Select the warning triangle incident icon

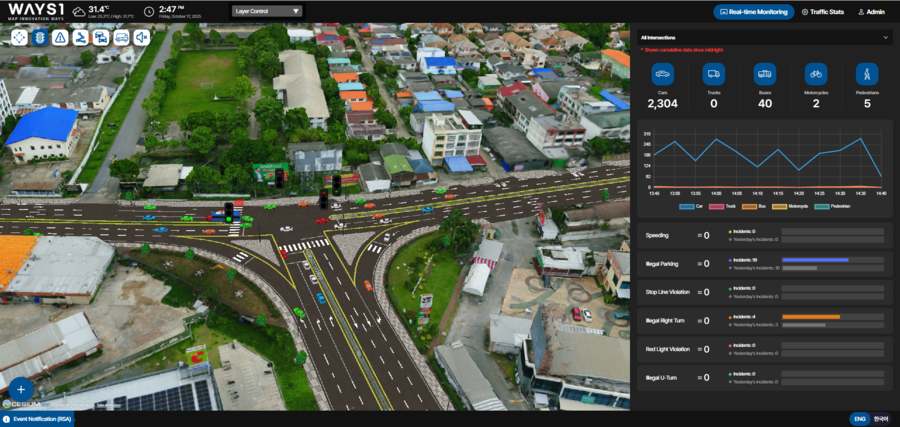[60, 37]
